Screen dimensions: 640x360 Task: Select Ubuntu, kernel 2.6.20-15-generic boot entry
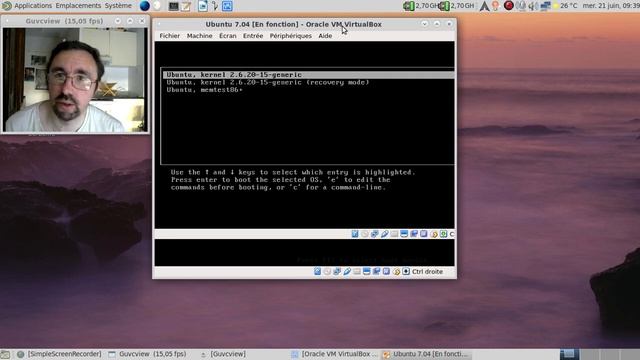click(309, 75)
